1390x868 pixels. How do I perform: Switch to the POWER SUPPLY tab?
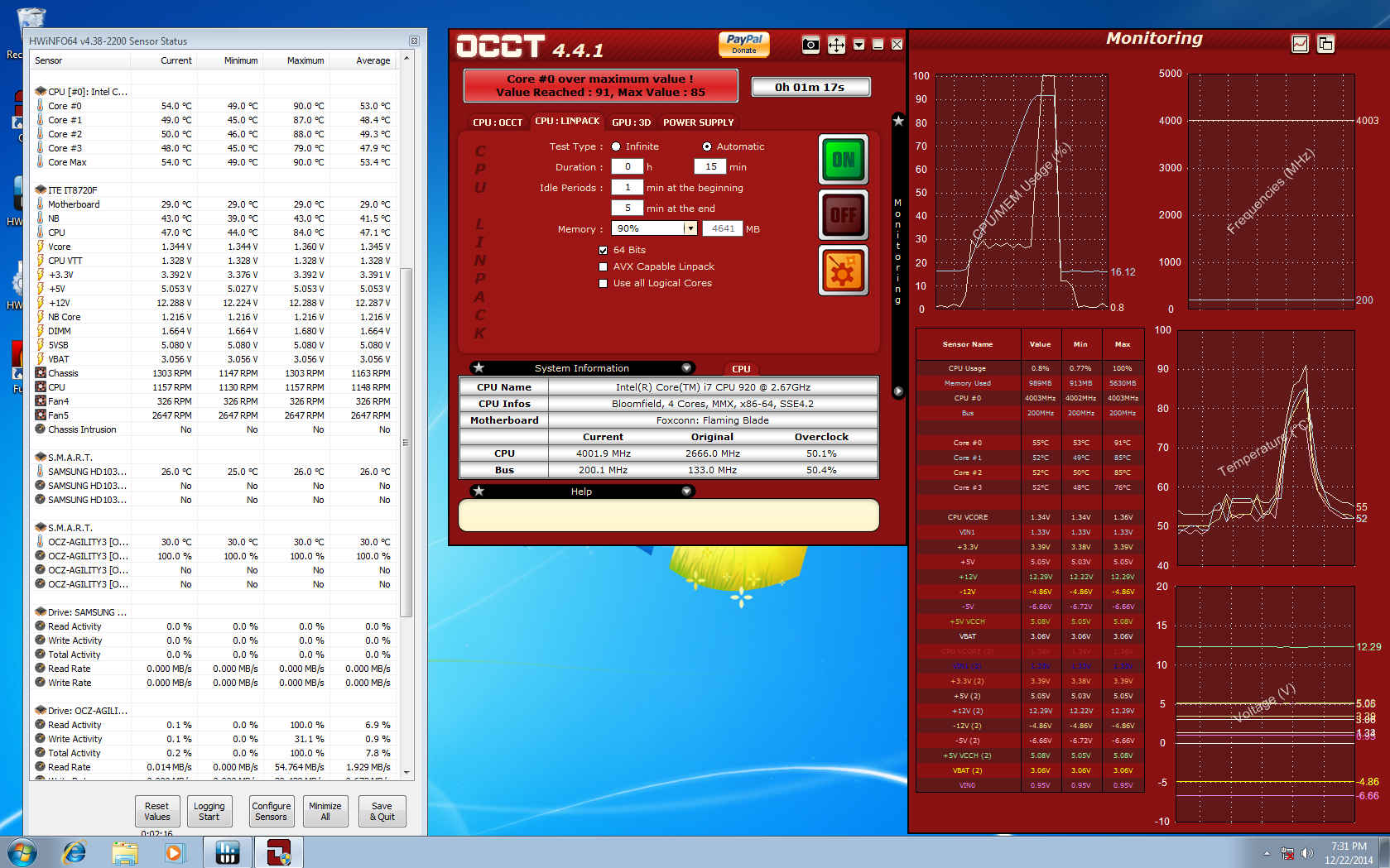[698, 122]
